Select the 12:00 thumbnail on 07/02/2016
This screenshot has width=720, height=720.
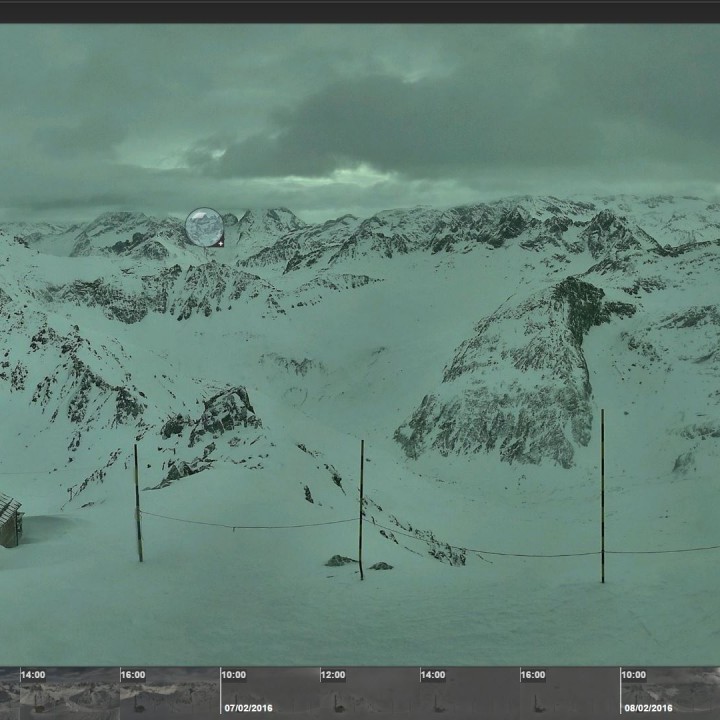point(370,693)
